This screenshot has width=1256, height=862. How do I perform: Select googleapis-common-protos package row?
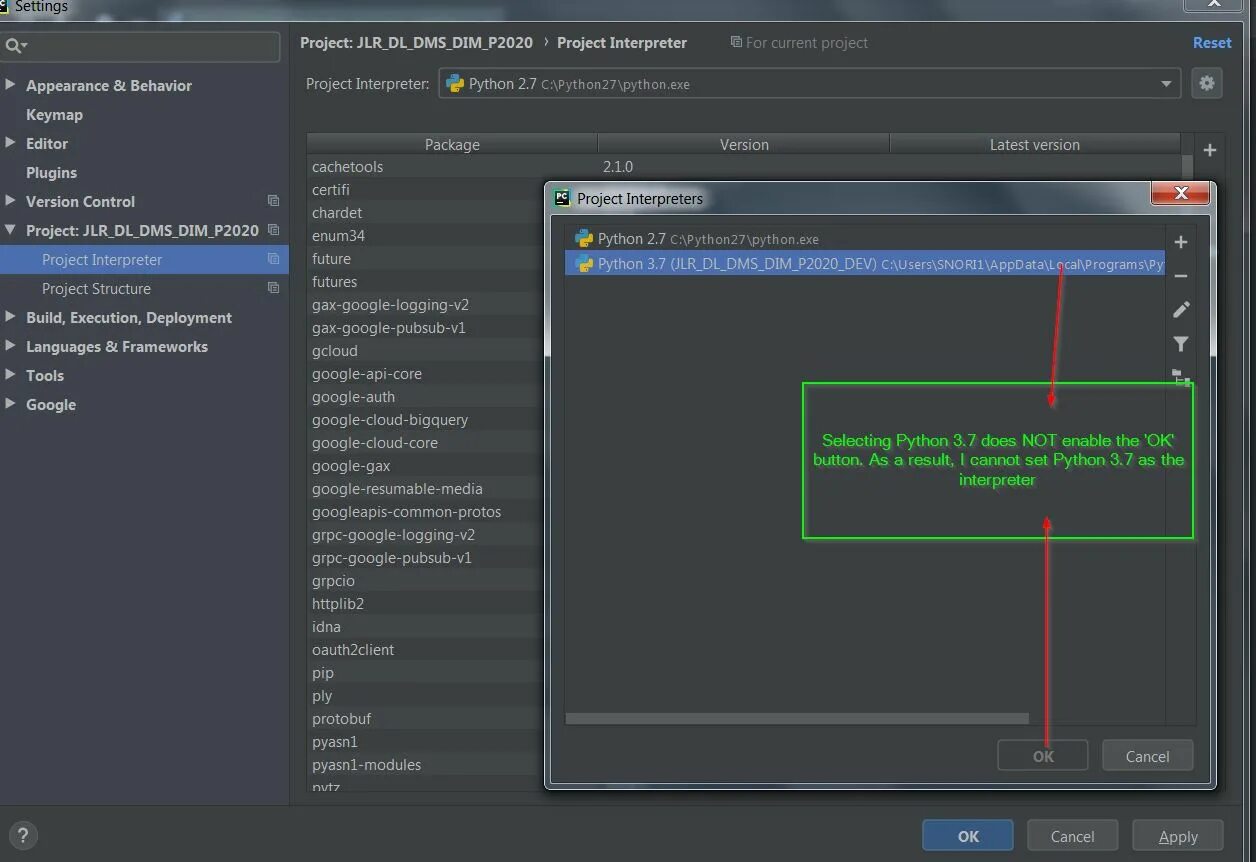point(406,511)
